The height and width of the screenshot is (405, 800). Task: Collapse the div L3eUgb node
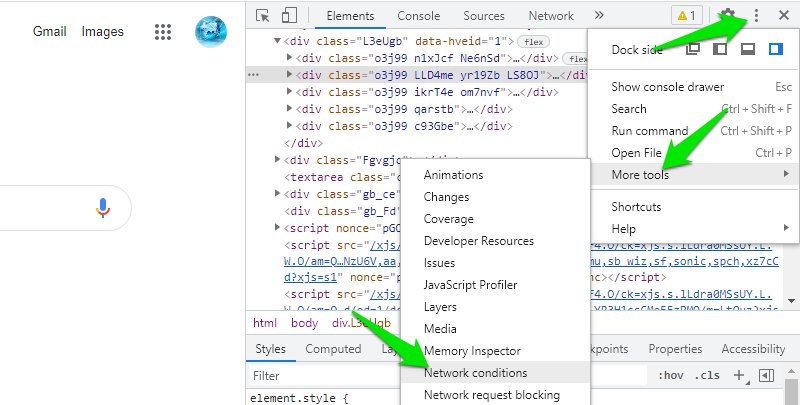pos(277,41)
